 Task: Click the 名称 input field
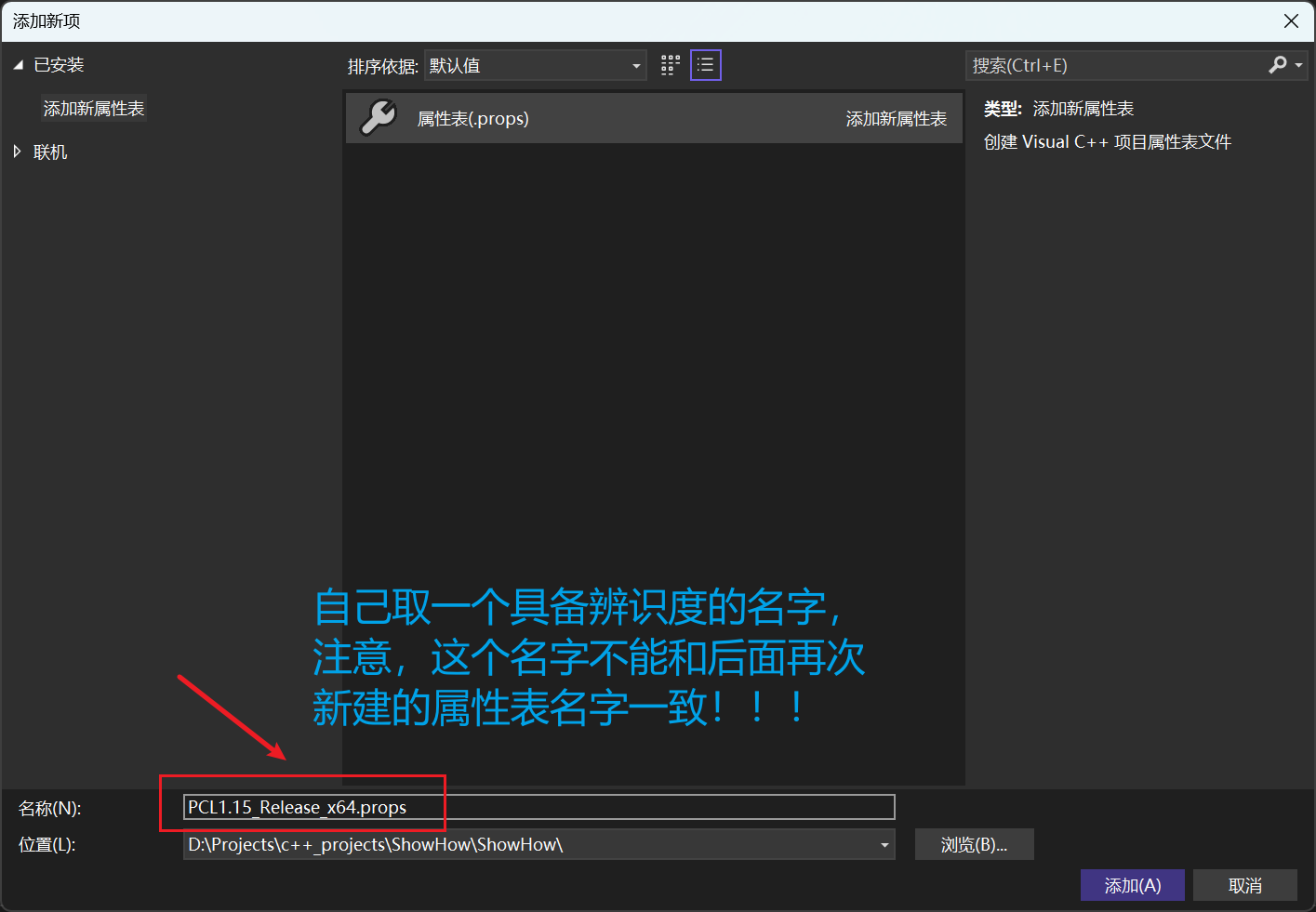pyautogui.click(x=539, y=807)
